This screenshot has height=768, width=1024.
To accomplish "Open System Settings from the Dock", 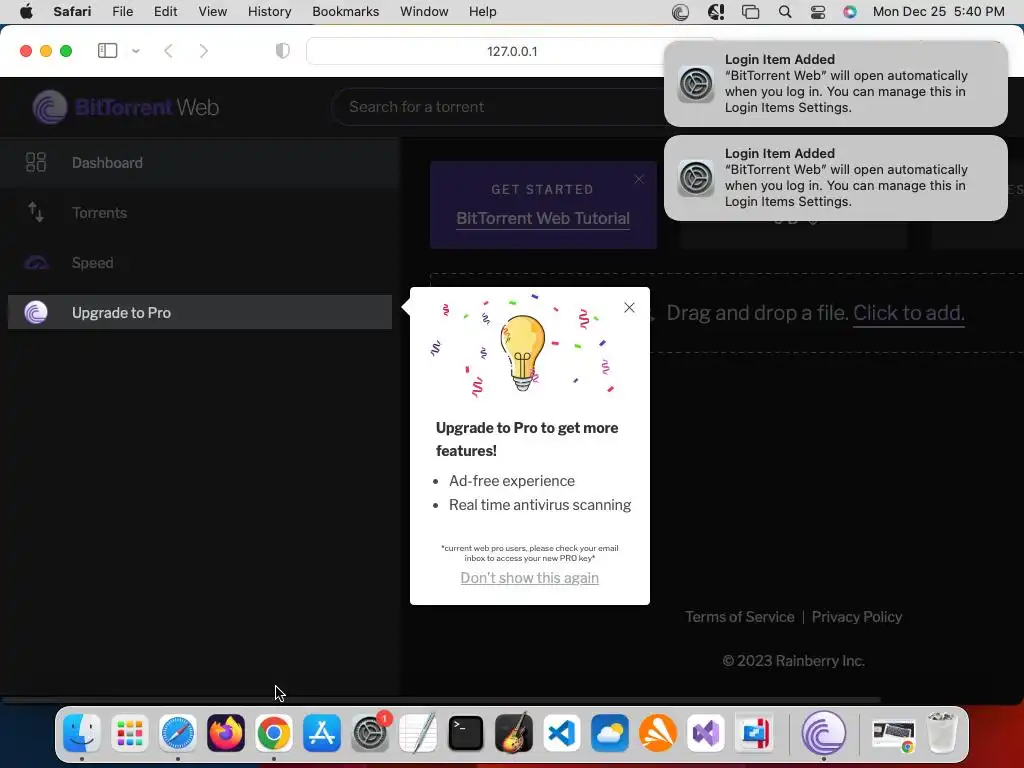I will (x=370, y=733).
